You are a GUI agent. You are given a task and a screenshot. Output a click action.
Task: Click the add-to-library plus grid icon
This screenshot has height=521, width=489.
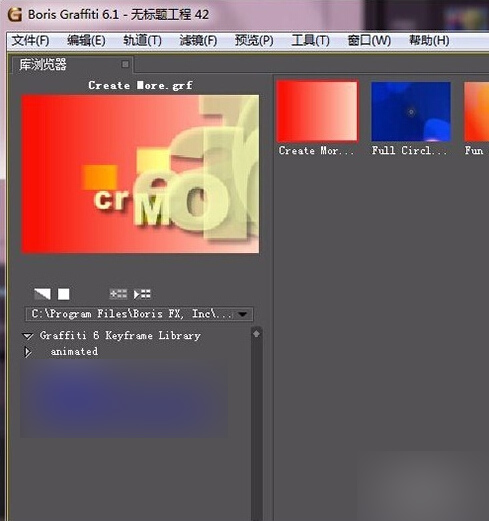pos(118,294)
